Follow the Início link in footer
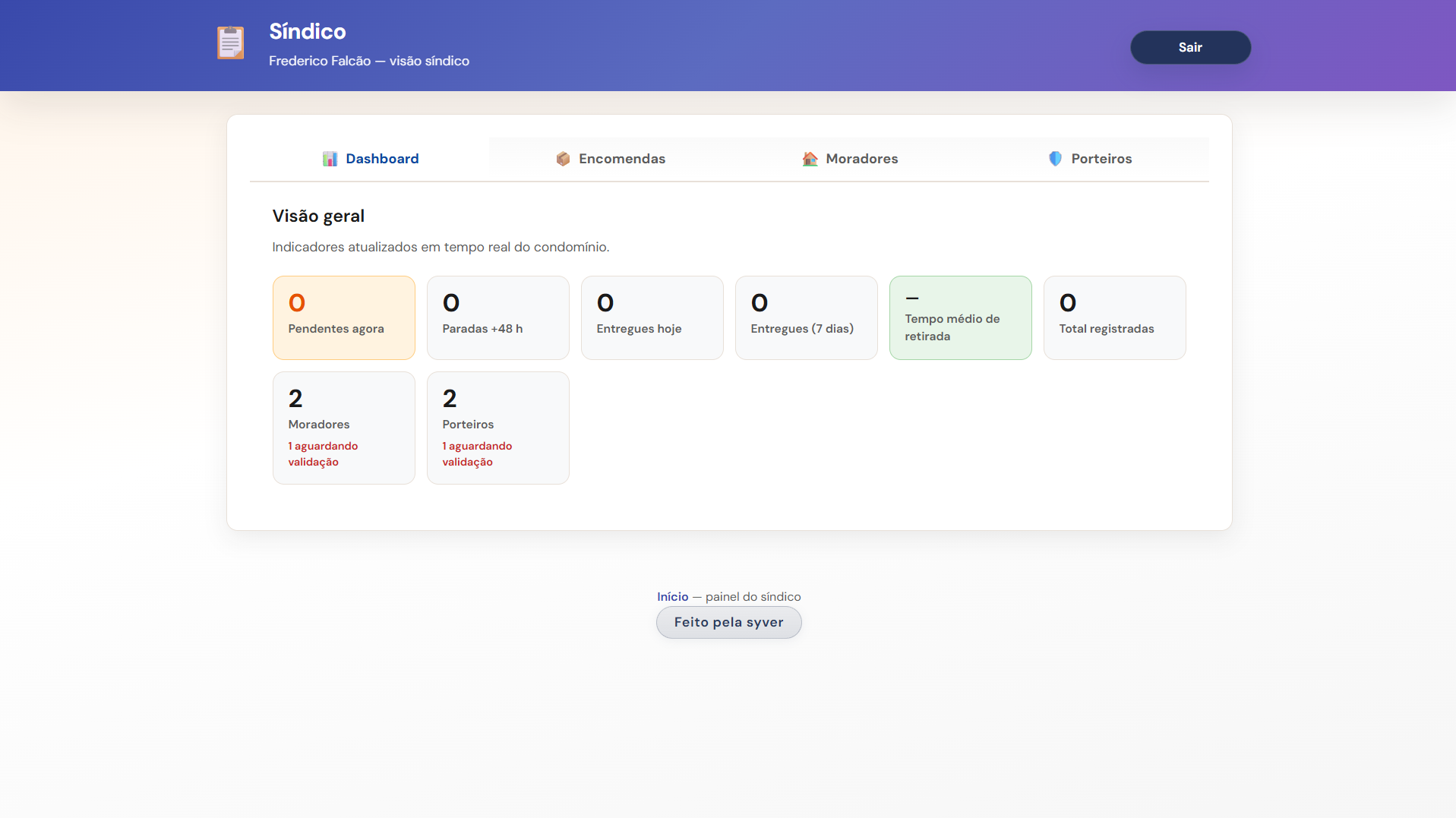Viewport: 1456px width, 818px height. pyautogui.click(x=672, y=597)
